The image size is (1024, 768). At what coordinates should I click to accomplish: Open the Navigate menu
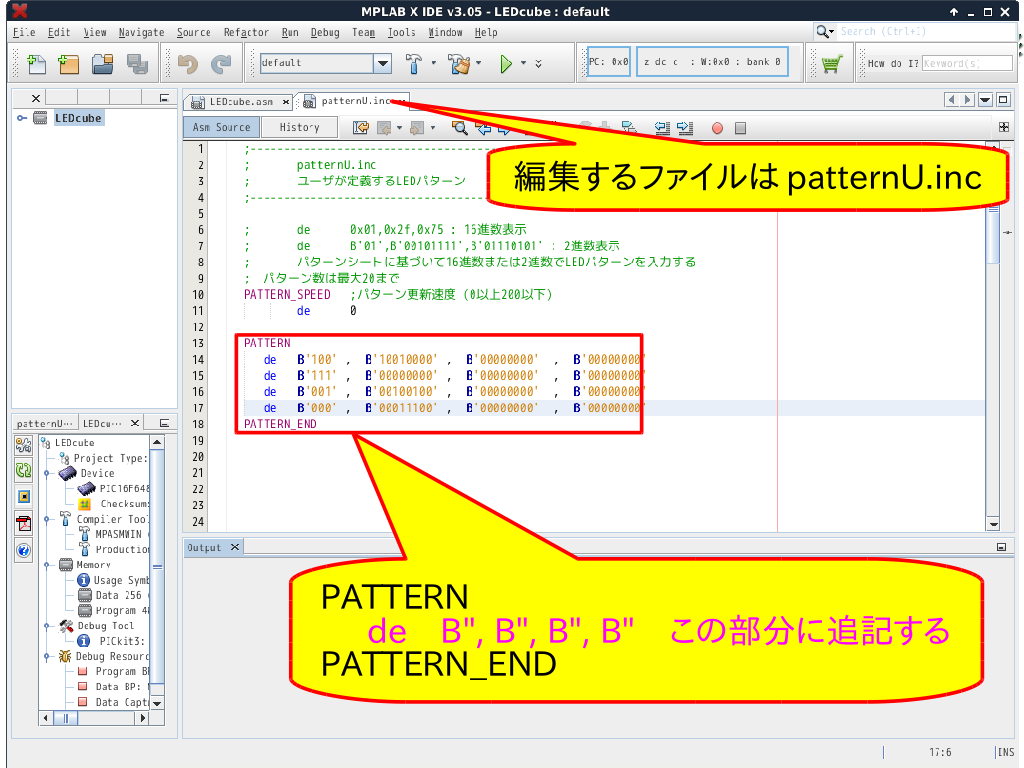(141, 32)
